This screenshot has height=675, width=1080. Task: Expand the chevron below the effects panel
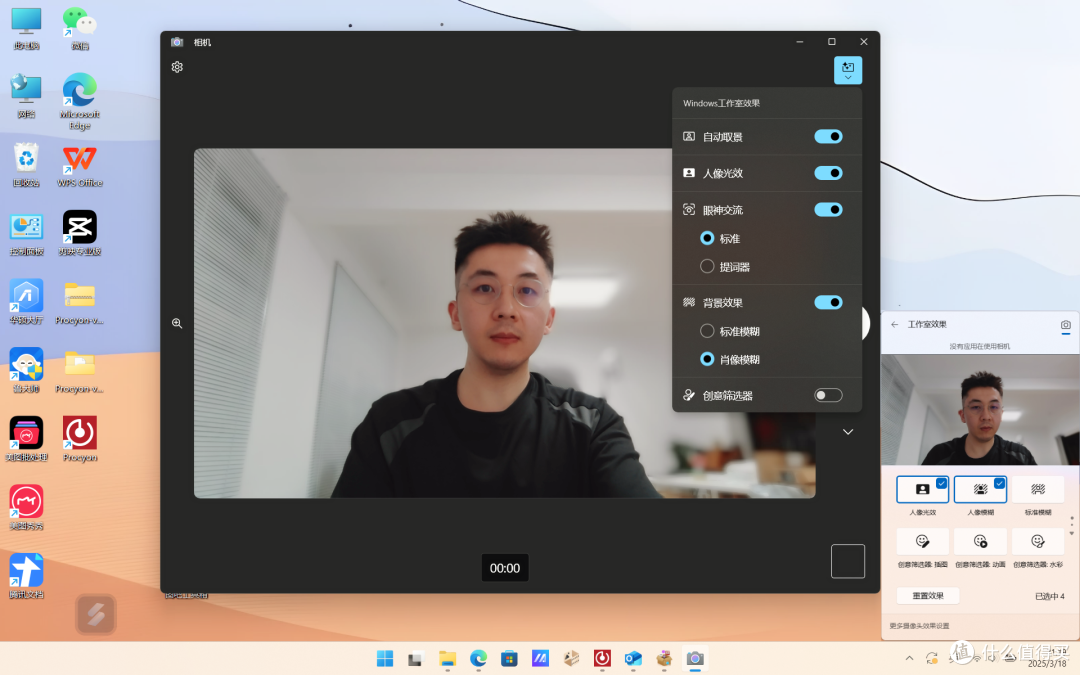[x=848, y=432]
